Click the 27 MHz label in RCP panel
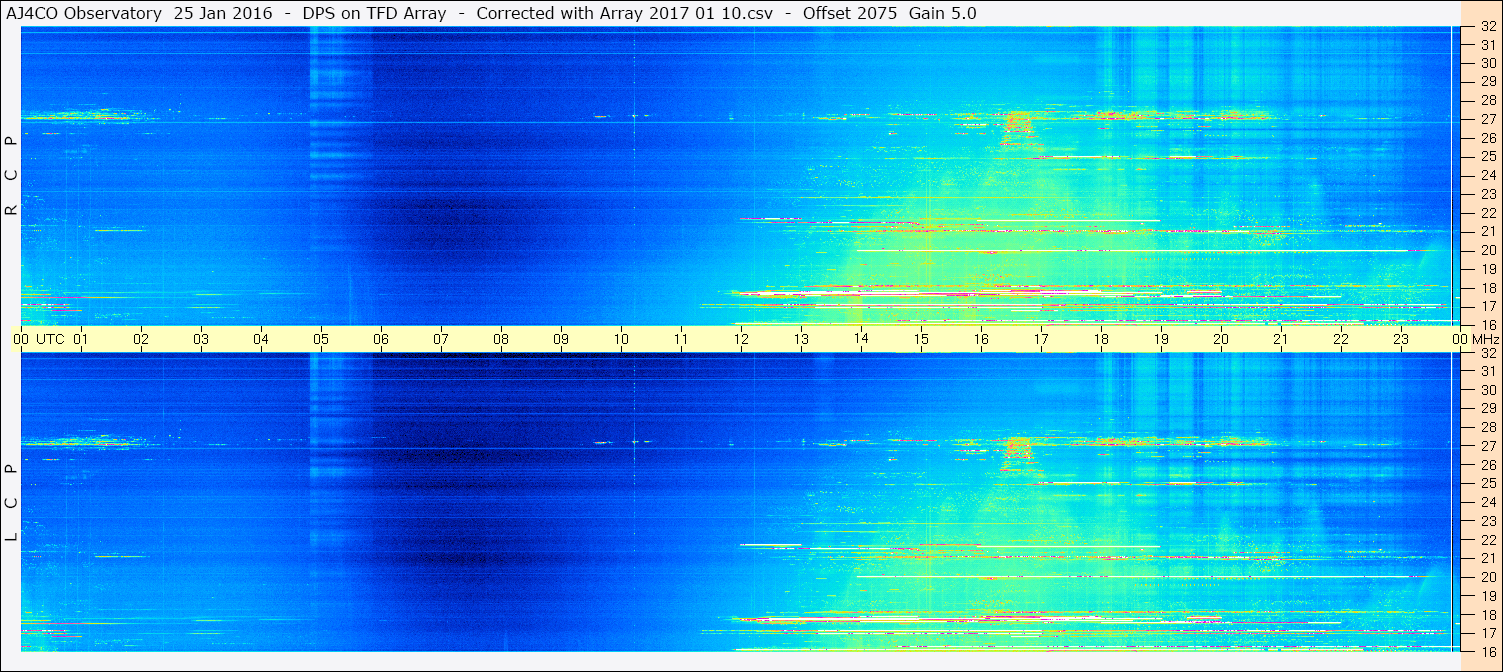1503x672 pixels. [x=1487, y=119]
